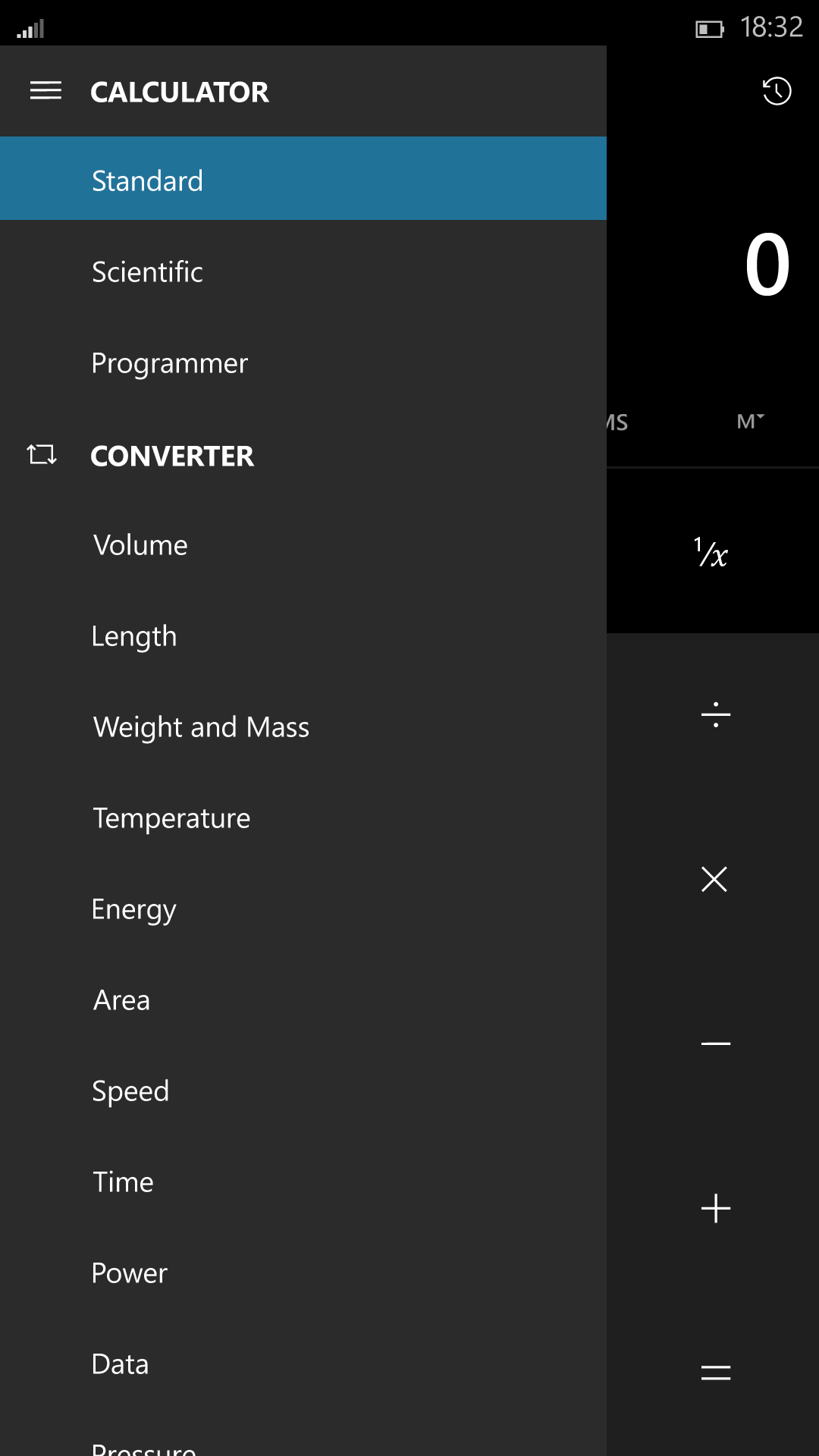Viewport: 819px width, 1456px height.
Task: Tap the minus operator key
Action: 715,1043
